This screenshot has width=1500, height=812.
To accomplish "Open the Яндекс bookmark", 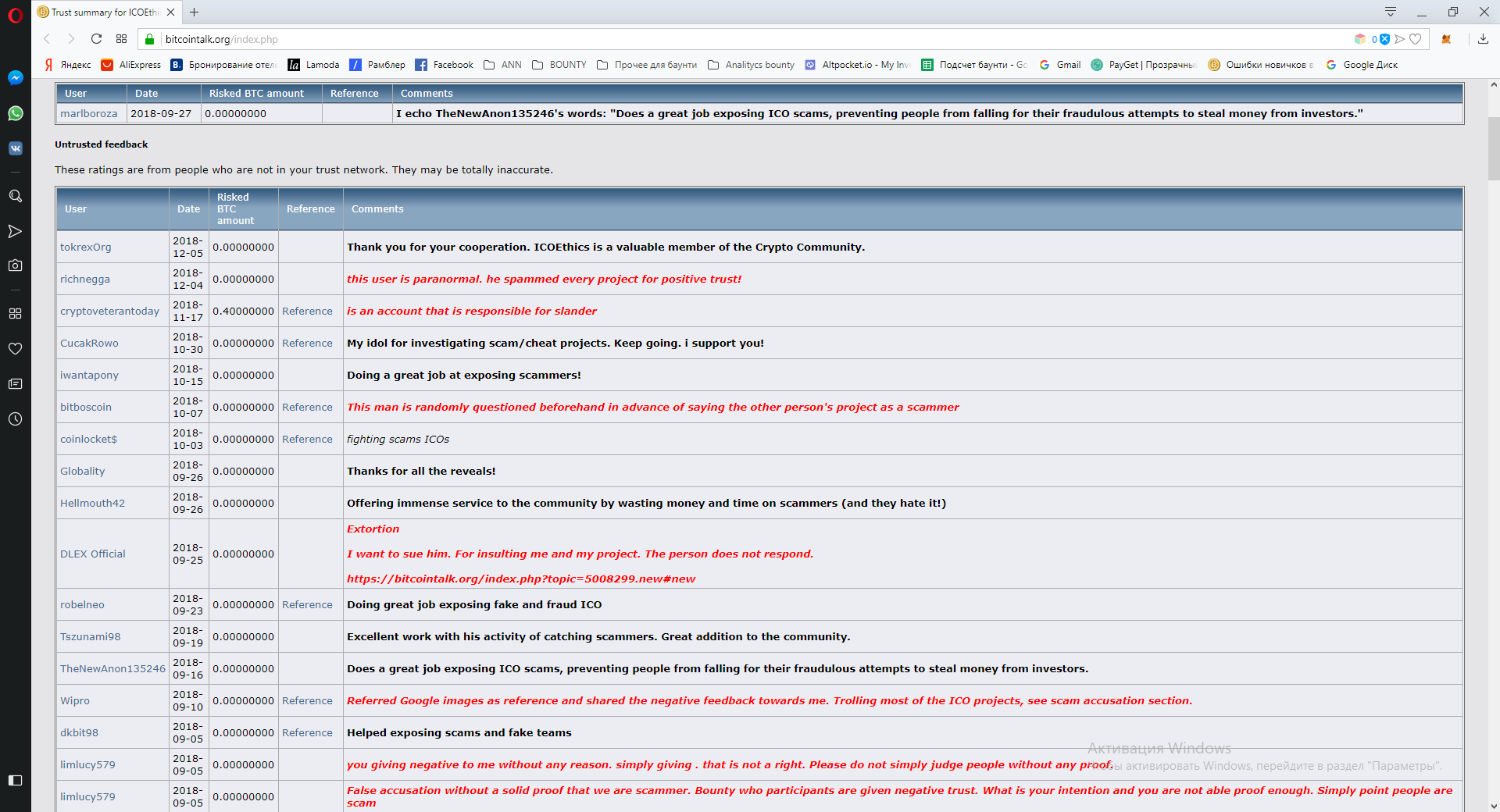I will [x=68, y=65].
